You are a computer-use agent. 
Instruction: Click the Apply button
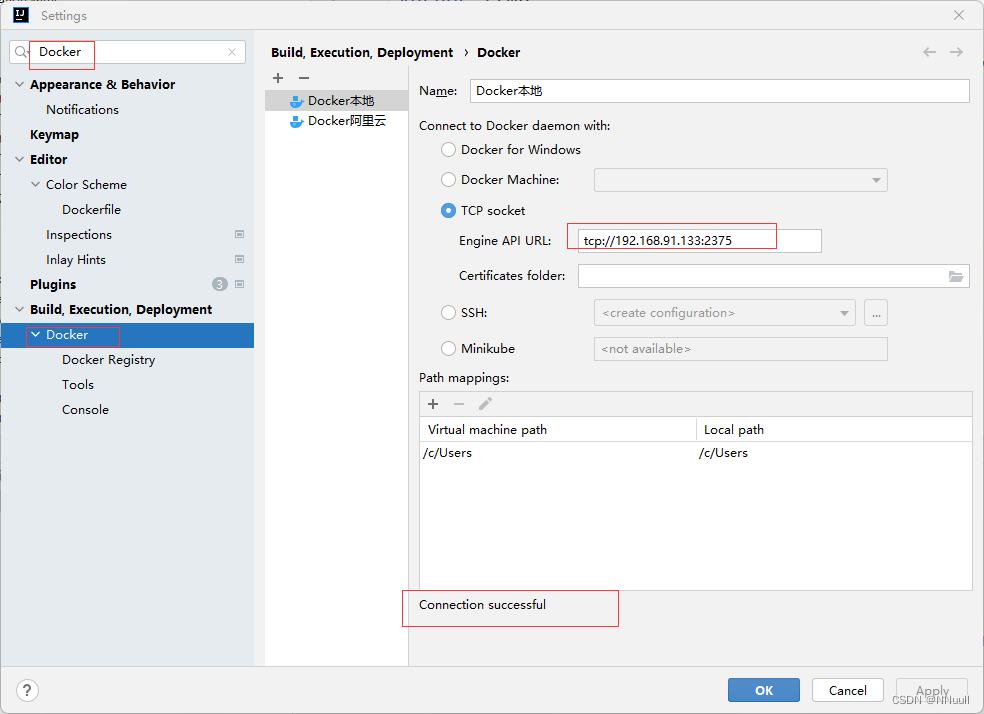coord(932,690)
